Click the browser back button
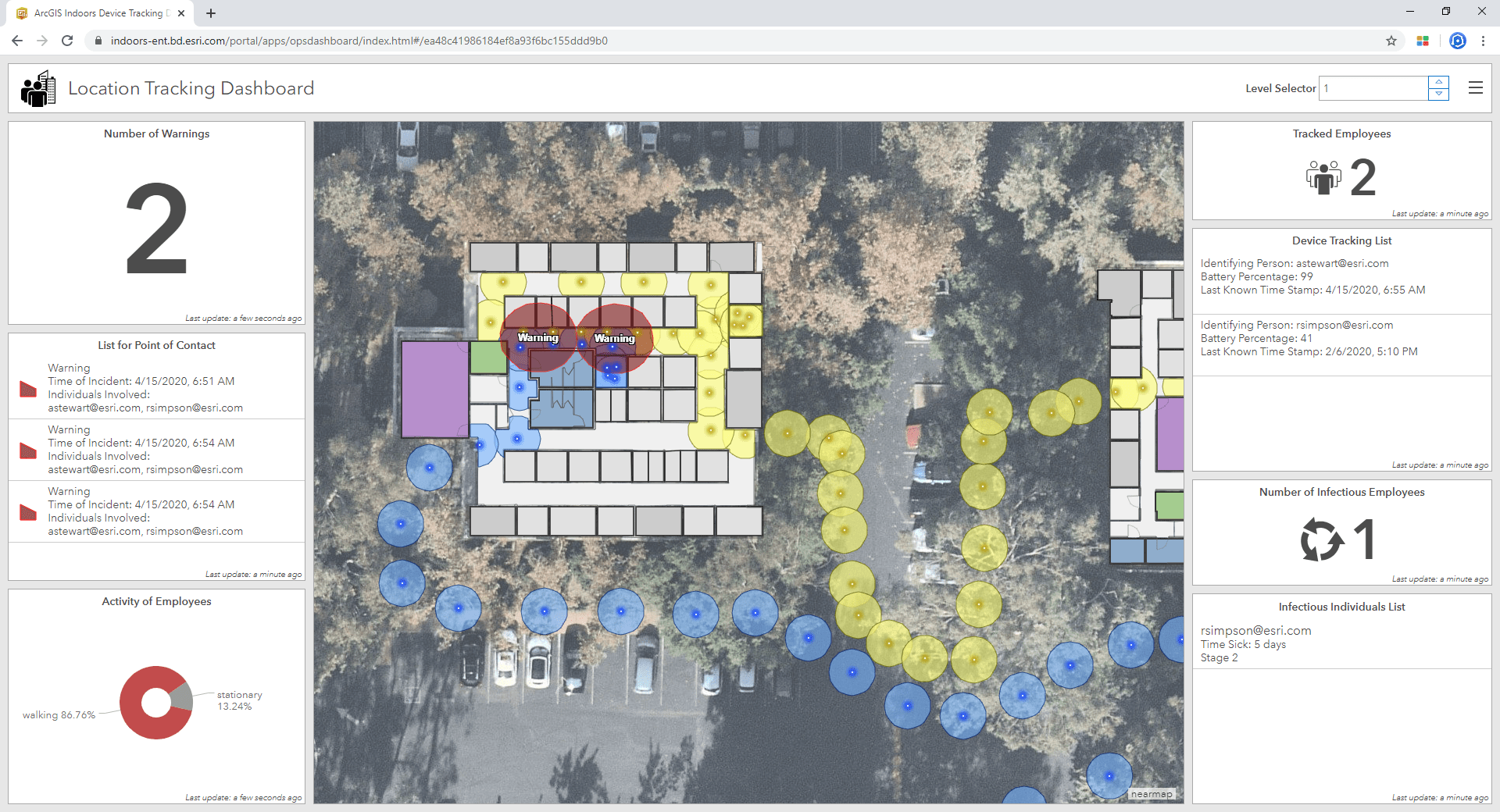This screenshot has height=812, width=1500. pos(16,41)
